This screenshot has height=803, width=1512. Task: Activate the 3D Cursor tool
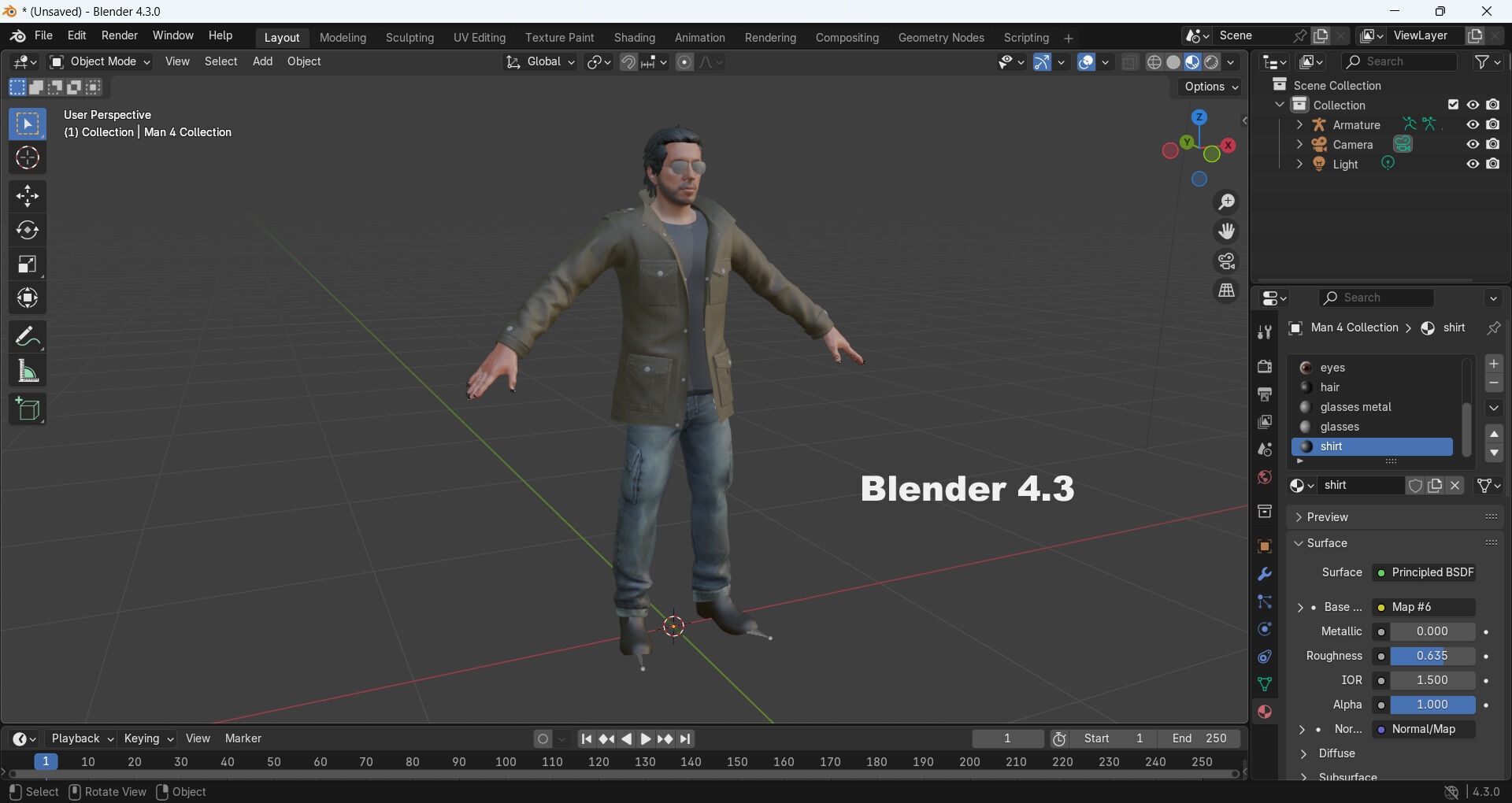point(28,158)
